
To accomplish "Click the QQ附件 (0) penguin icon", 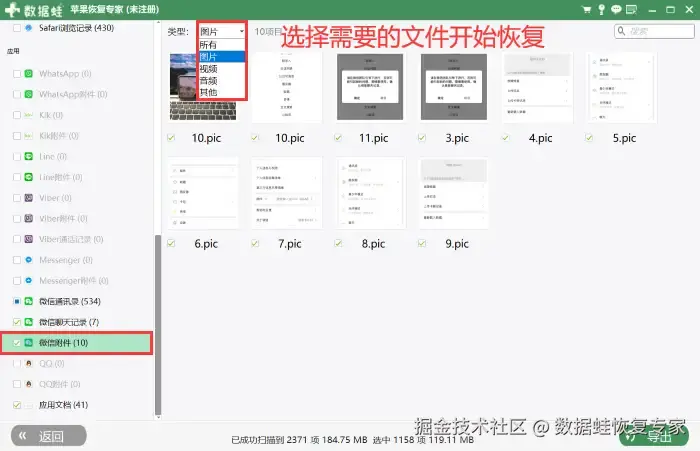I will point(29,384).
